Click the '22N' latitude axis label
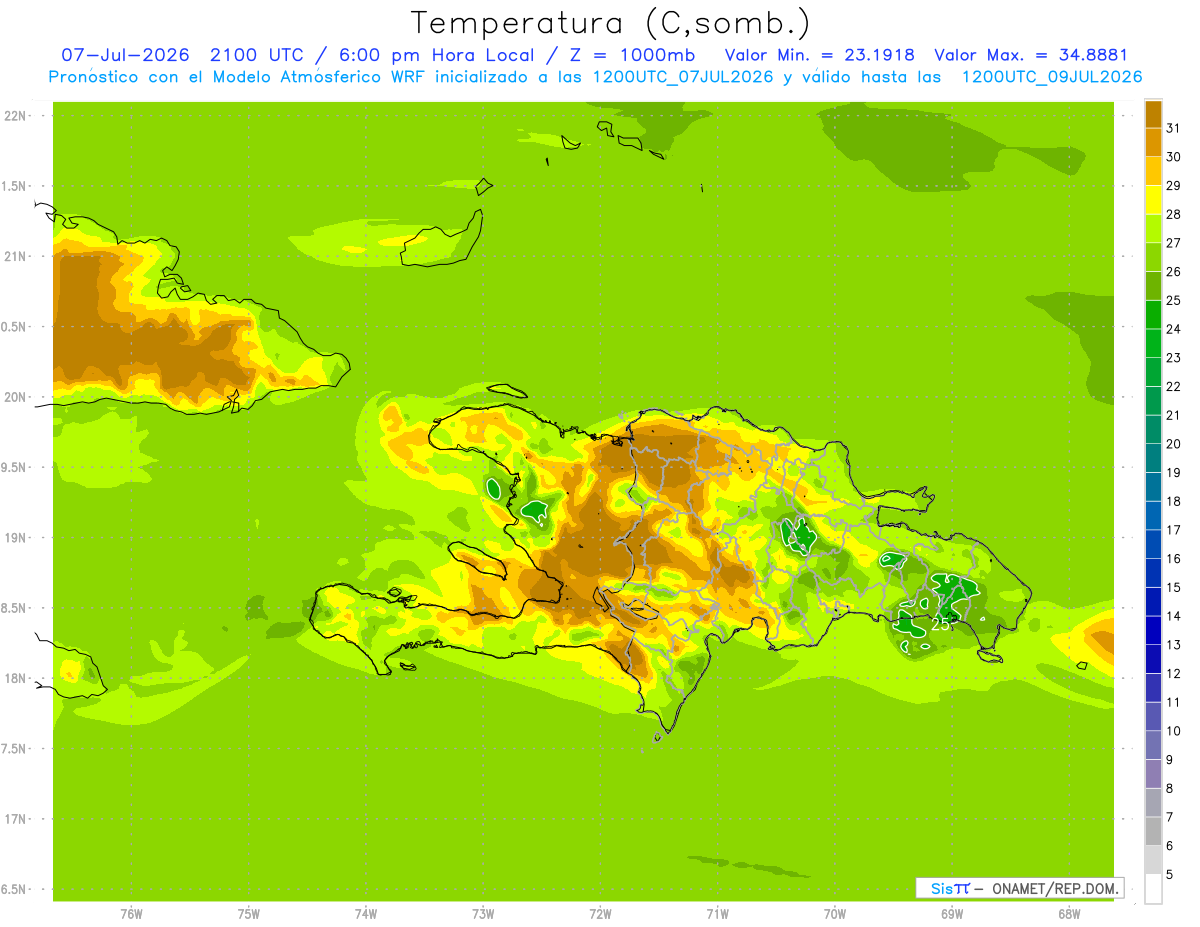This screenshot has height=927, width=1200. 14,116
